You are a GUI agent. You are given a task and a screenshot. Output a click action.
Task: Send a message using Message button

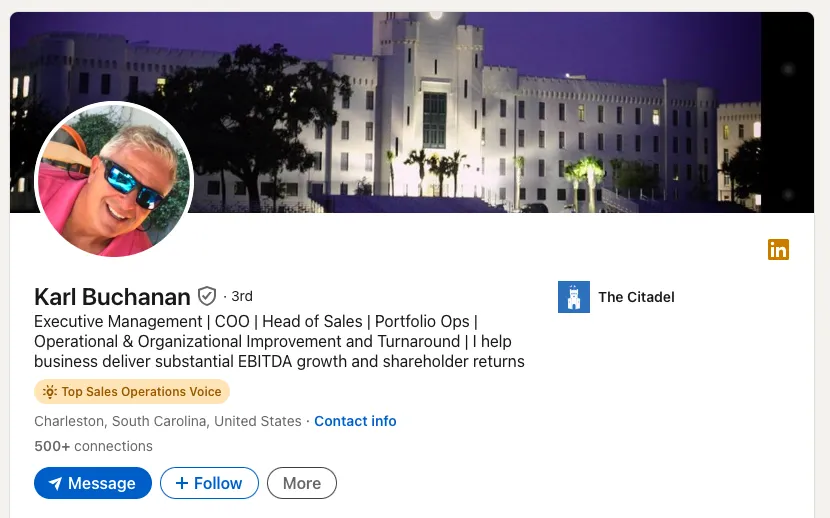point(93,483)
